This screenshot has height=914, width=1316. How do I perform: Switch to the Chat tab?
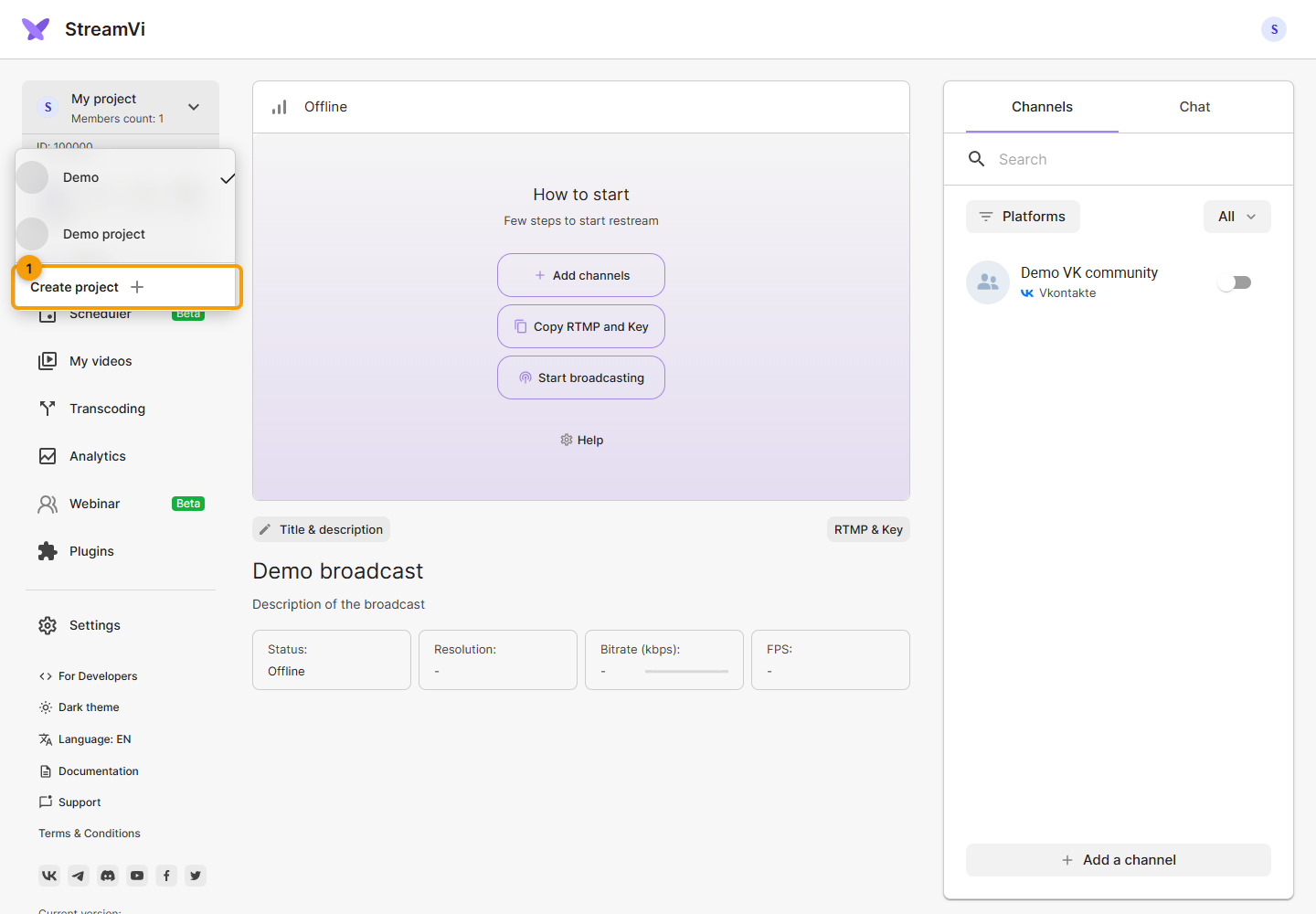coord(1194,107)
